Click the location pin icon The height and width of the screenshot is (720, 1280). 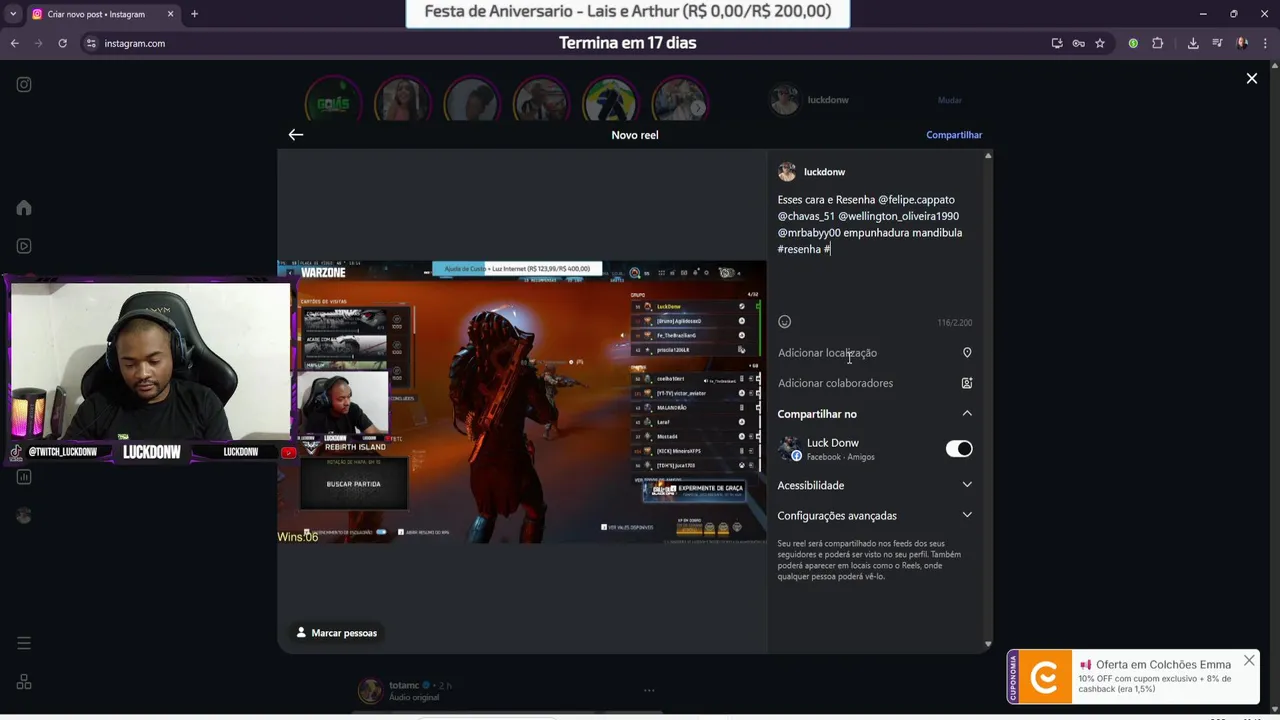click(967, 353)
